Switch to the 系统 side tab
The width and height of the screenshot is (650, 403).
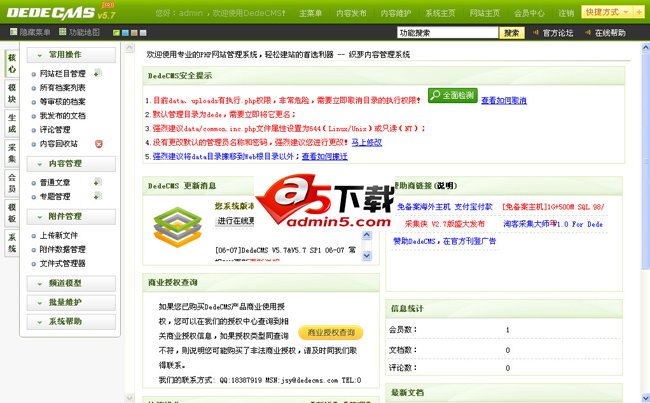(12, 243)
